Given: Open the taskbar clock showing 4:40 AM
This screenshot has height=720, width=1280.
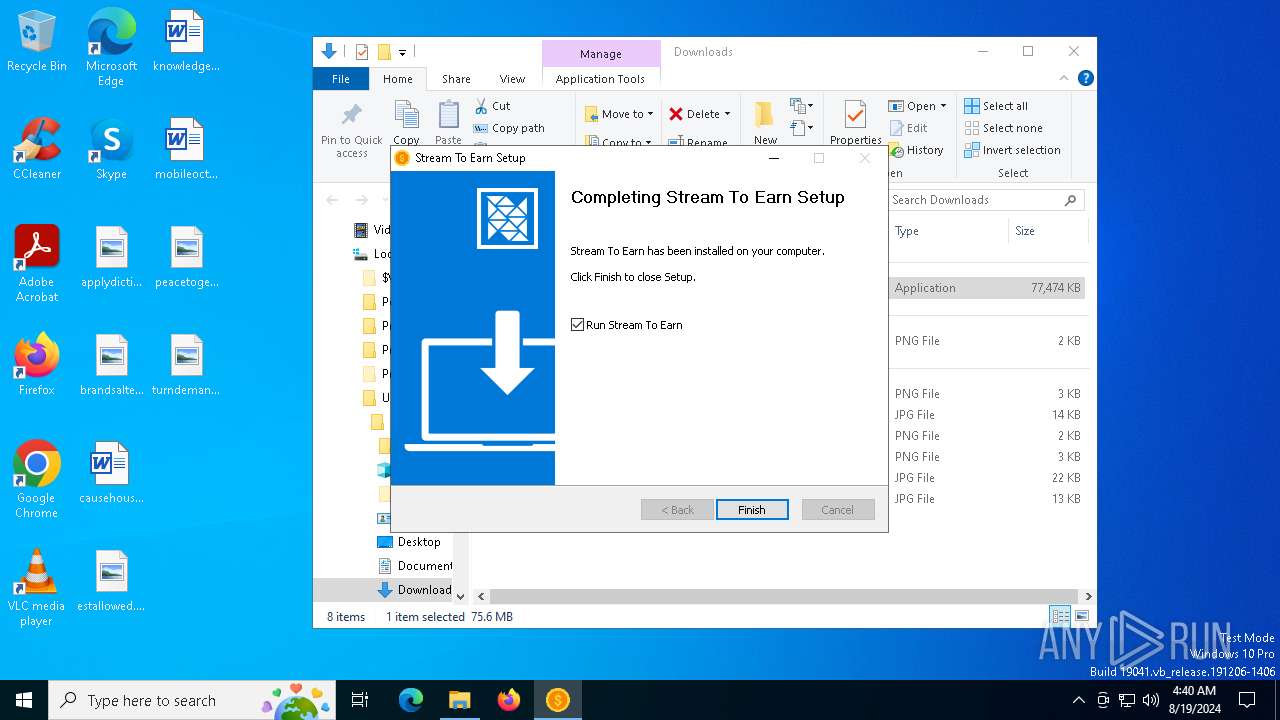Looking at the screenshot, I should (1196, 700).
